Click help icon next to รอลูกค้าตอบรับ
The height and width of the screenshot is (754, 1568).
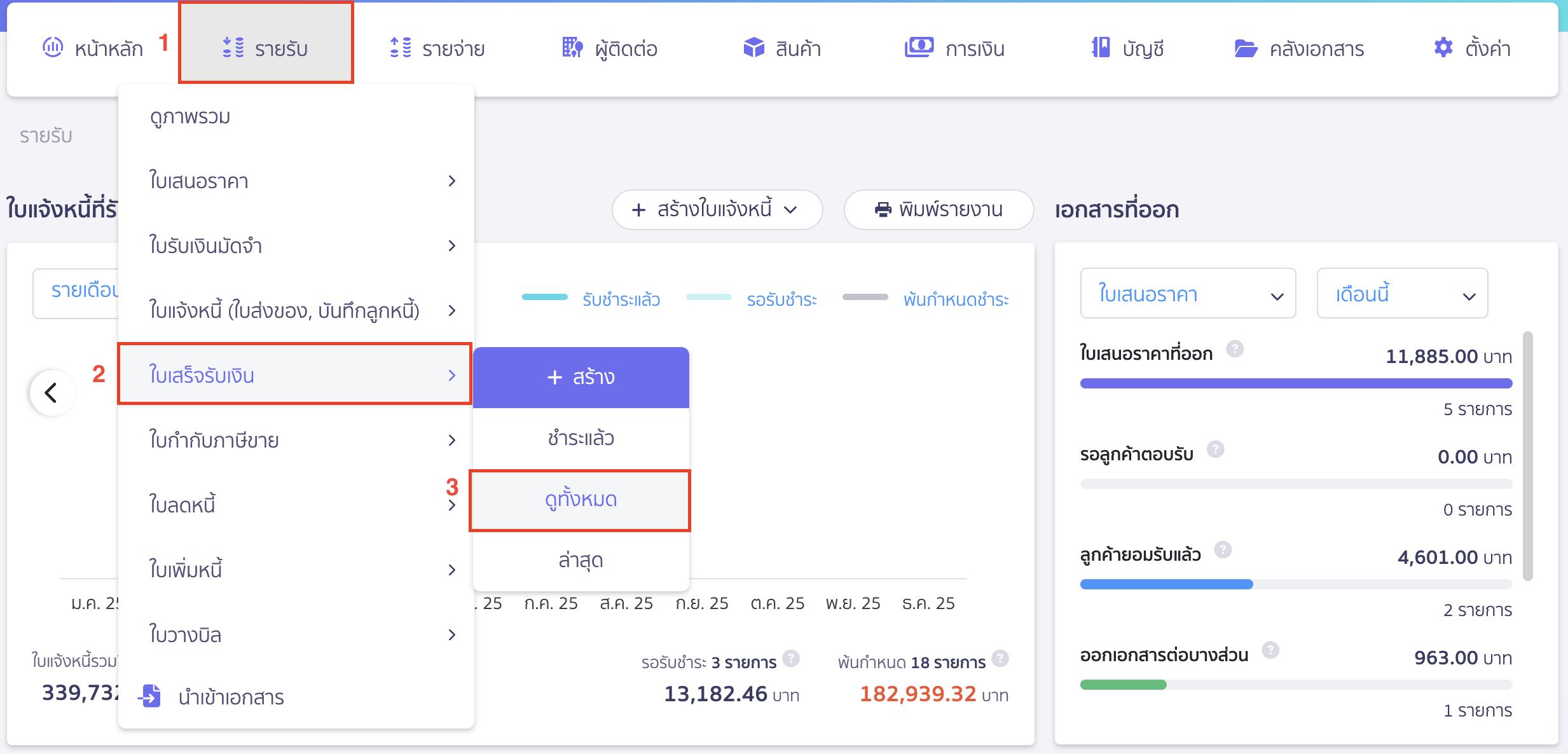pos(1216,449)
